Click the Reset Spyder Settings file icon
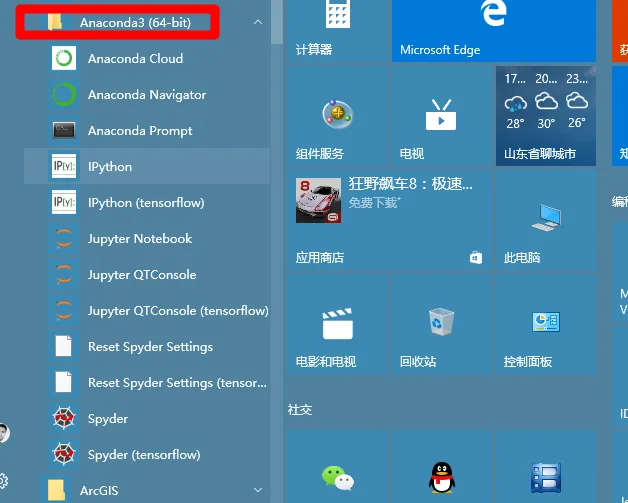The width and height of the screenshot is (628, 503). pos(64,347)
